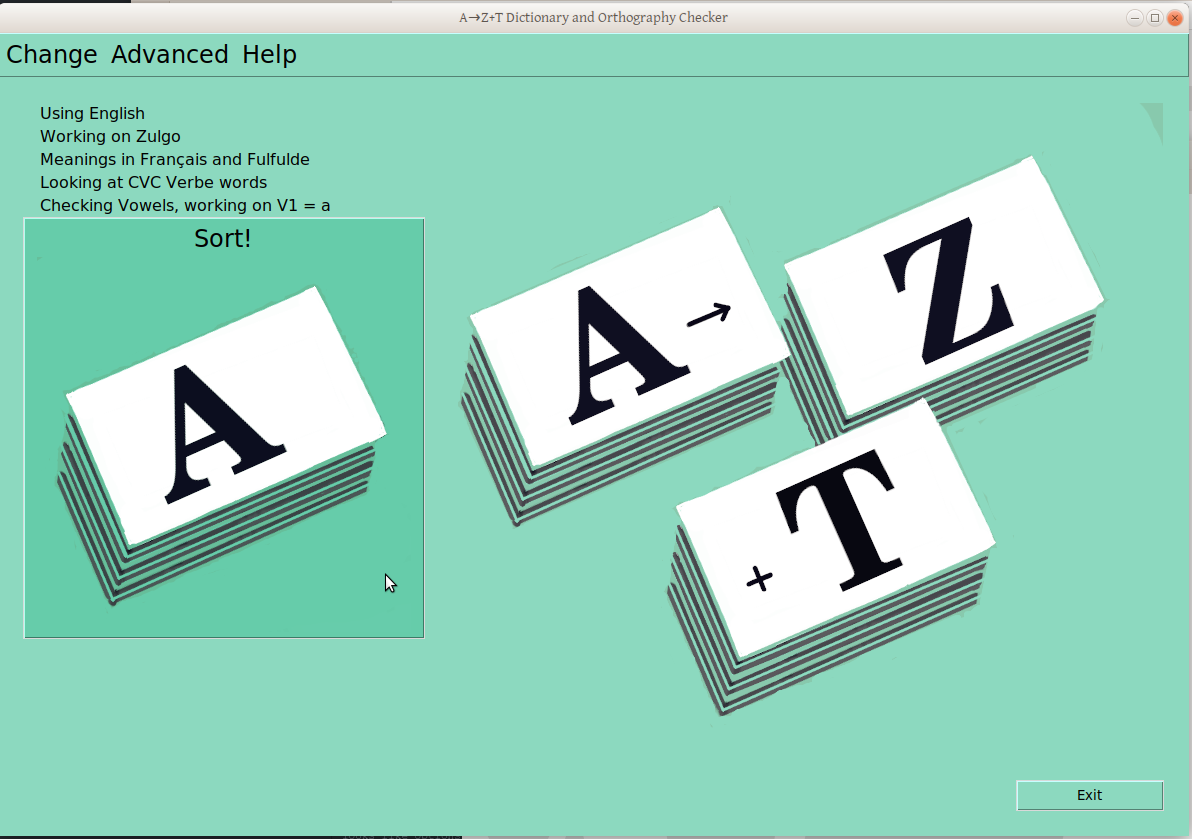This screenshot has width=1192, height=839.
Task: Open the Advanced menu
Action: pyautogui.click(x=170, y=55)
